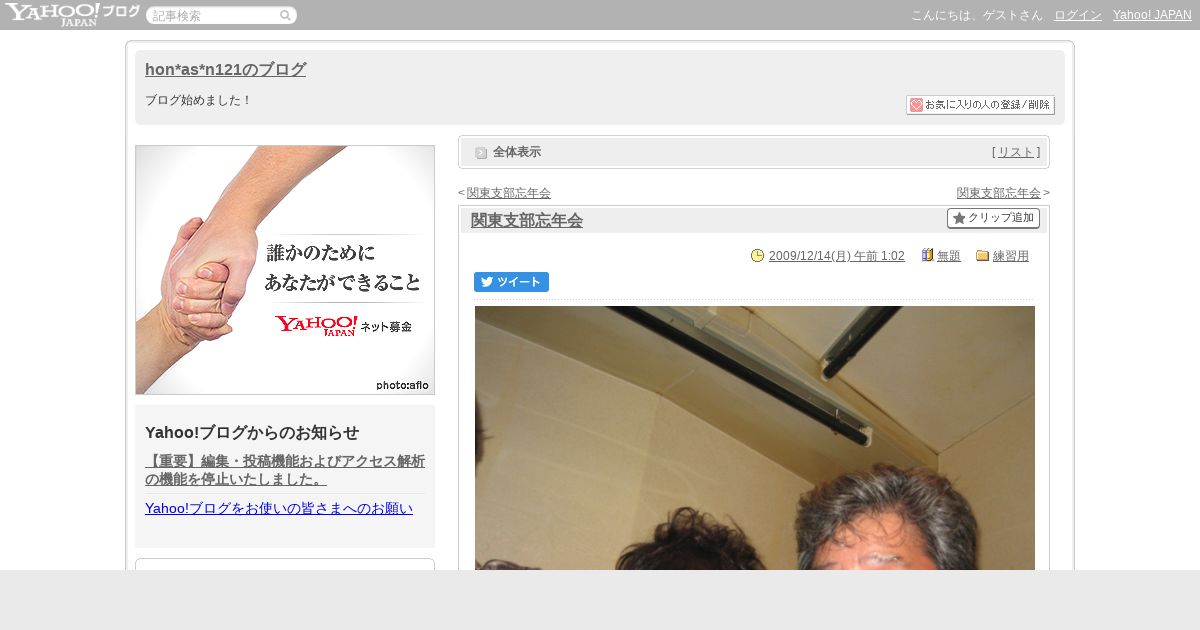Click the clock icon beside the date
The image size is (1200, 630).
[x=757, y=255]
